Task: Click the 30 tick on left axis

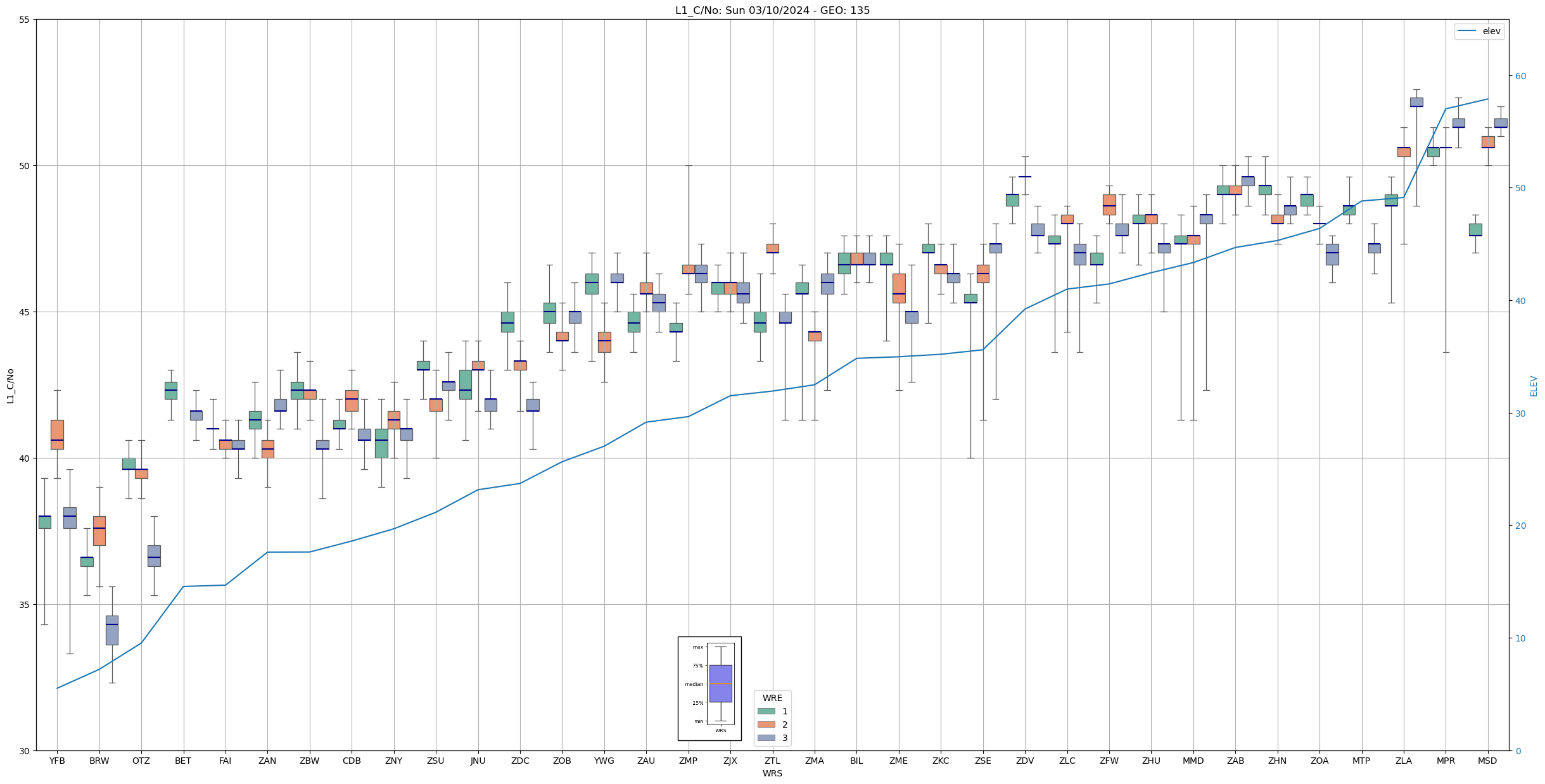Action: point(25,751)
